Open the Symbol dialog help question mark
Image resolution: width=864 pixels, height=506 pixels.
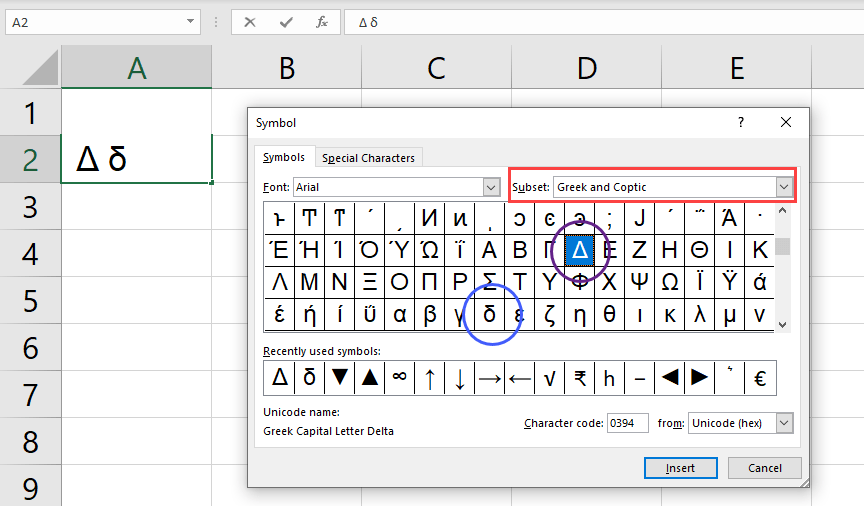click(741, 122)
